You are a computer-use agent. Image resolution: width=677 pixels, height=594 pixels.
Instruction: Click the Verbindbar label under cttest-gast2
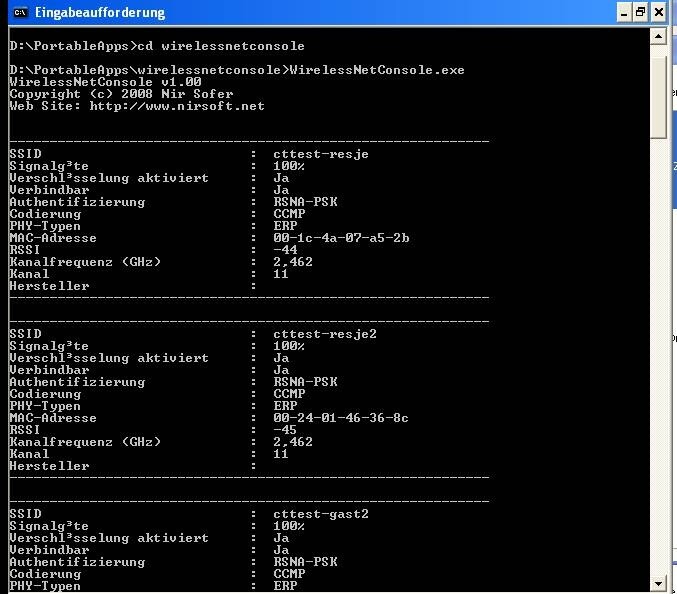[x=49, y=550]
